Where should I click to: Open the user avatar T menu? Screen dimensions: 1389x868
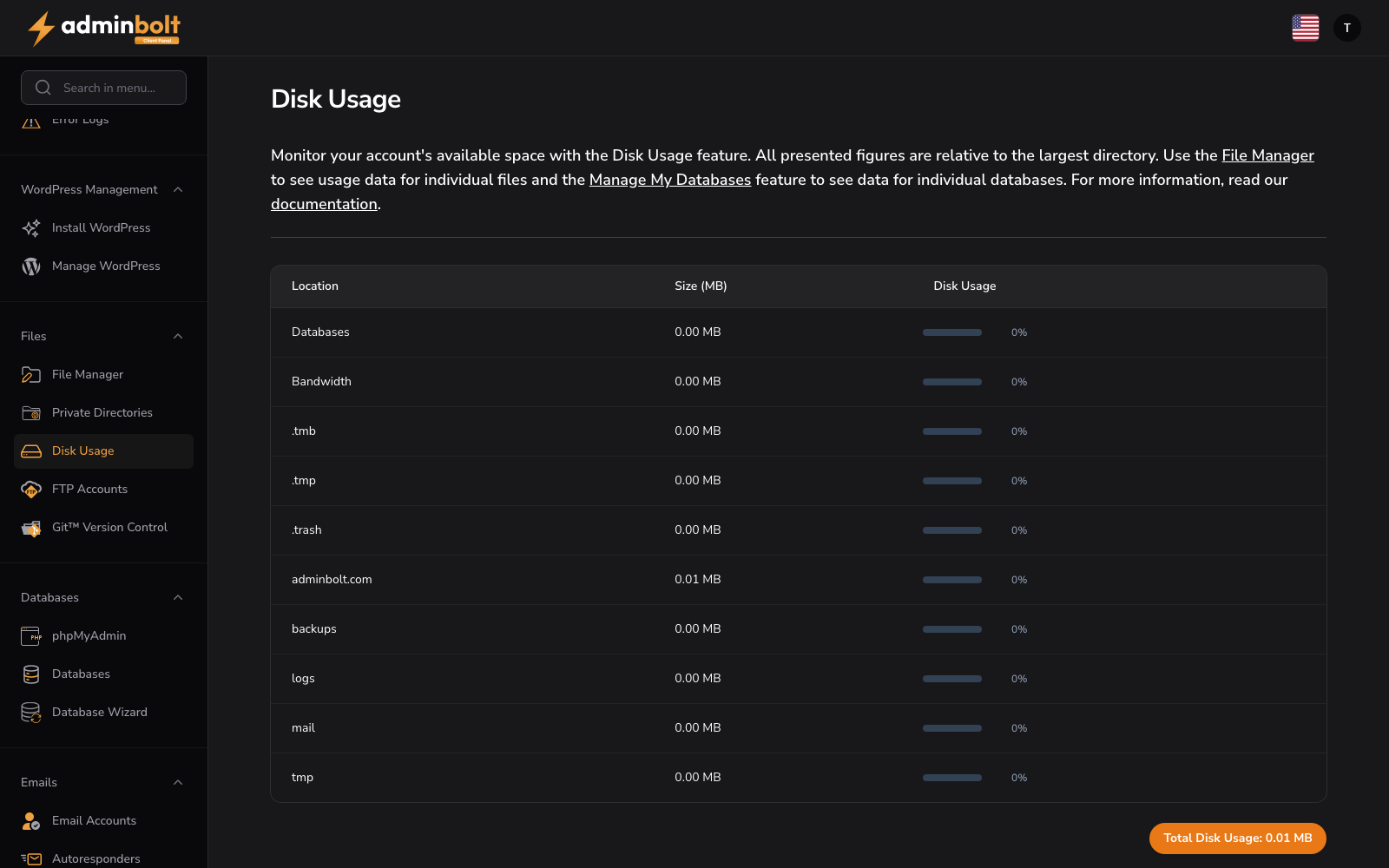tap(1347, 28)
